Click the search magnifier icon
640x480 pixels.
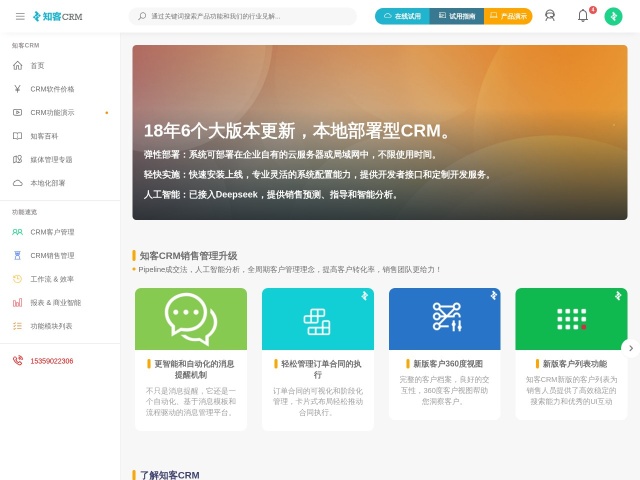[142, 16]
